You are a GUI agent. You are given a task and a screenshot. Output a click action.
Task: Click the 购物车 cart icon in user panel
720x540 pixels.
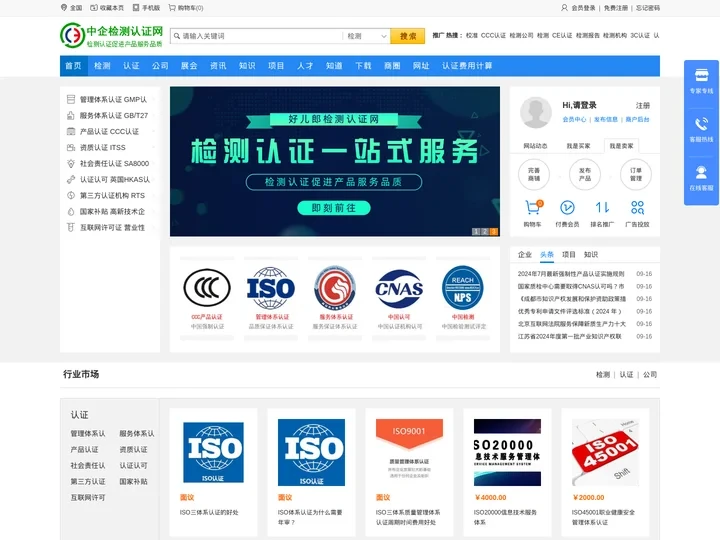click(x=533, y=208)
